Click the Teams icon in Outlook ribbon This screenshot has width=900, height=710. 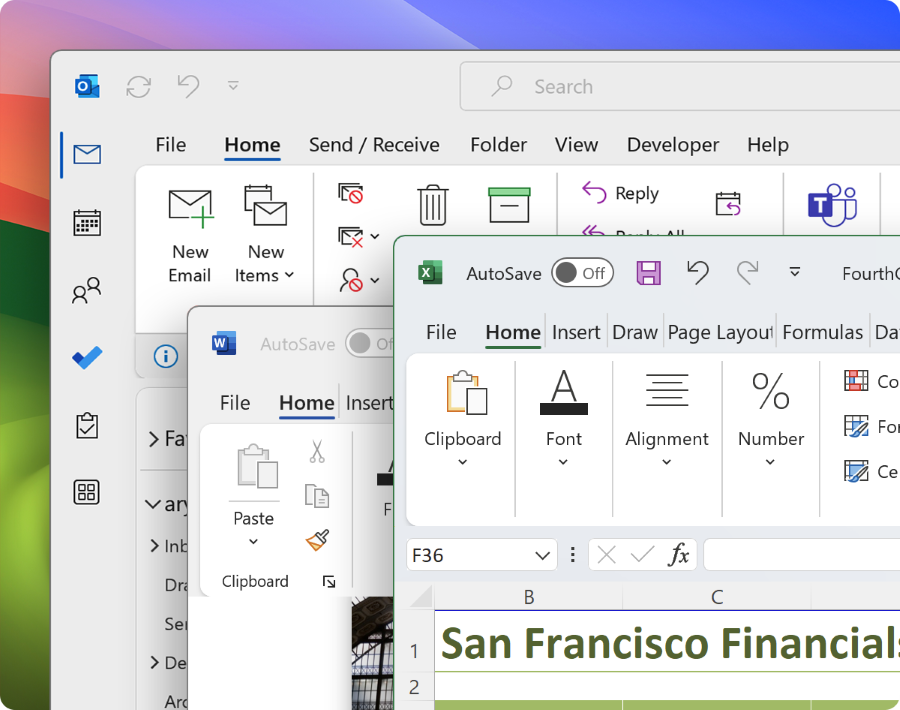(x=832, y=206)
